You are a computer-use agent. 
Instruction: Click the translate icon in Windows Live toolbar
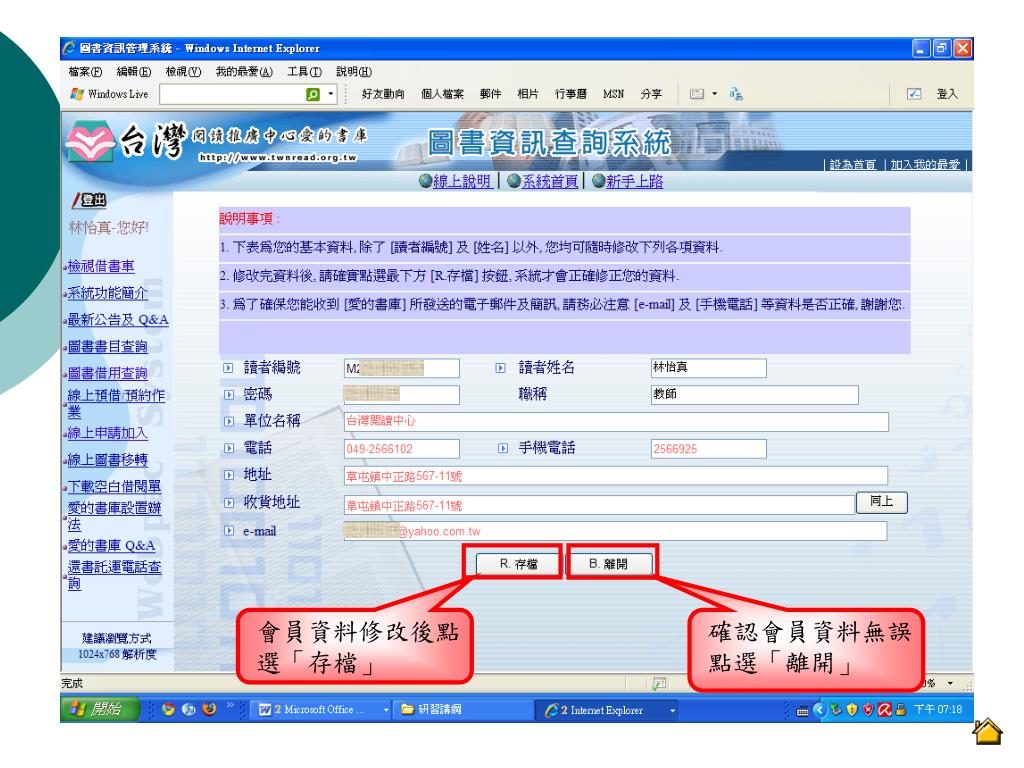click(736, 94)
